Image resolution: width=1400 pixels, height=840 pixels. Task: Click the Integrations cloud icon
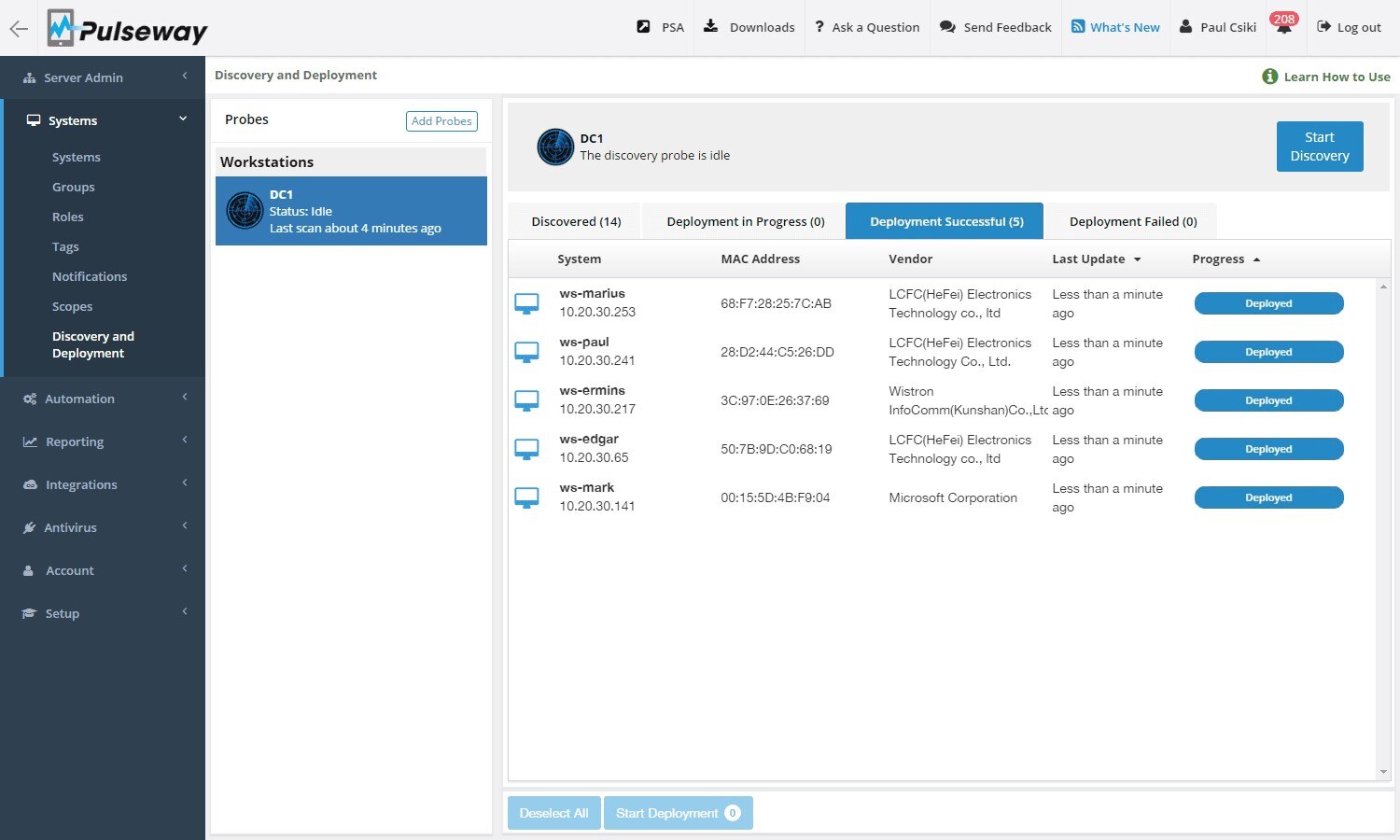point(30,485)
